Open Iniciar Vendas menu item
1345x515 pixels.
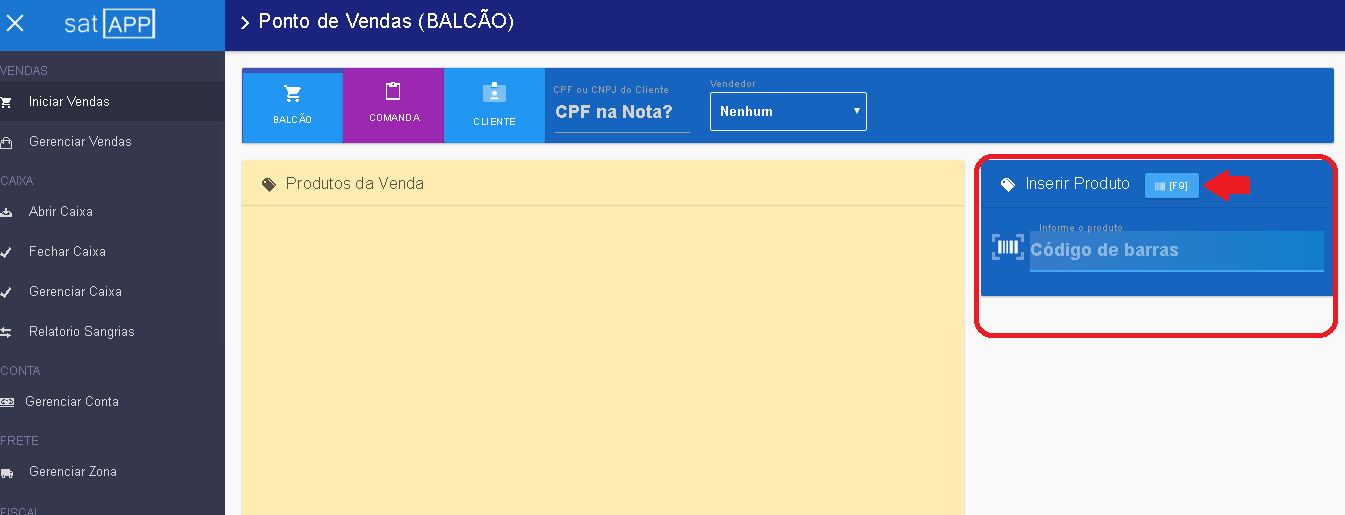[69, 102]
